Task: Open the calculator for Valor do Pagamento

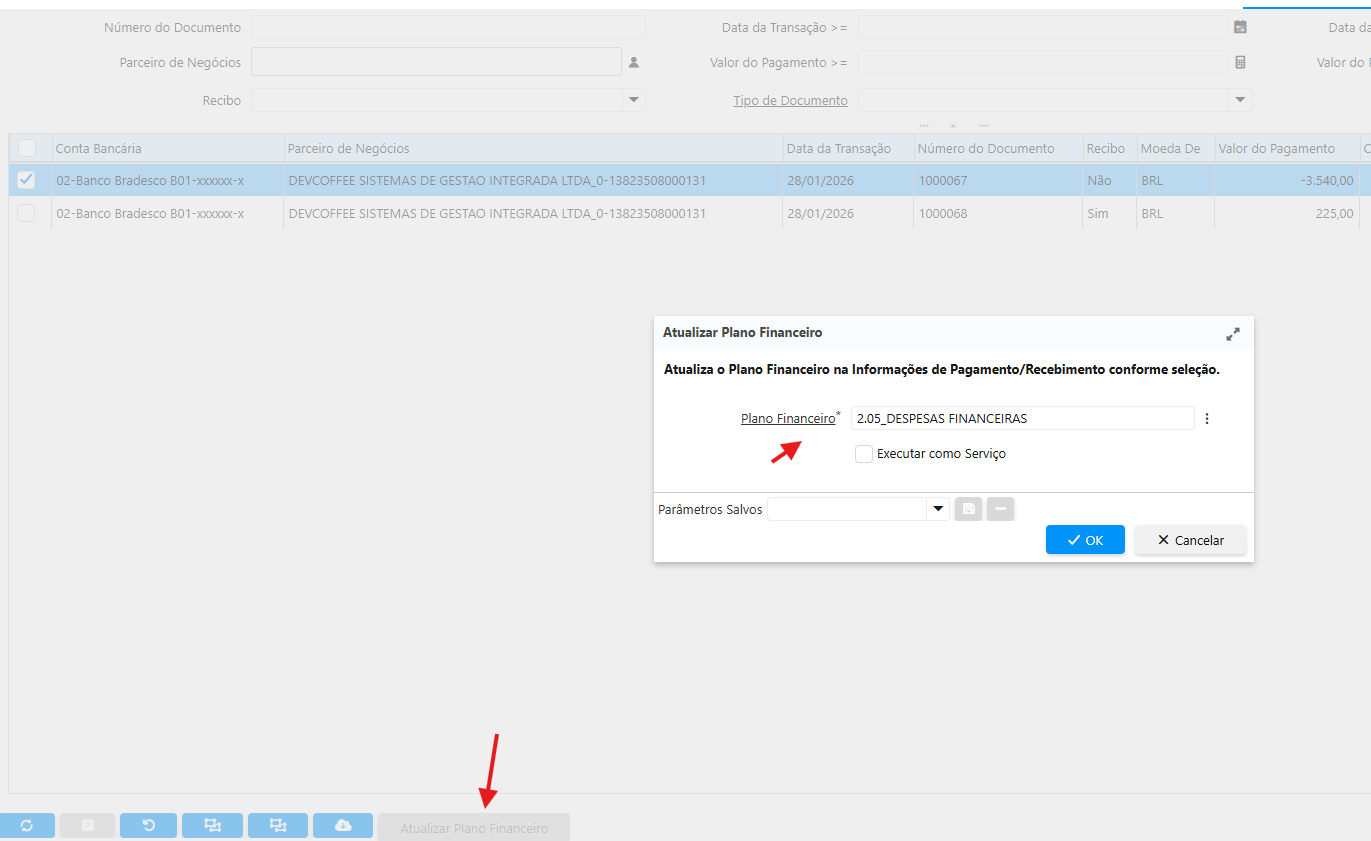Action: click(1240, 62)
